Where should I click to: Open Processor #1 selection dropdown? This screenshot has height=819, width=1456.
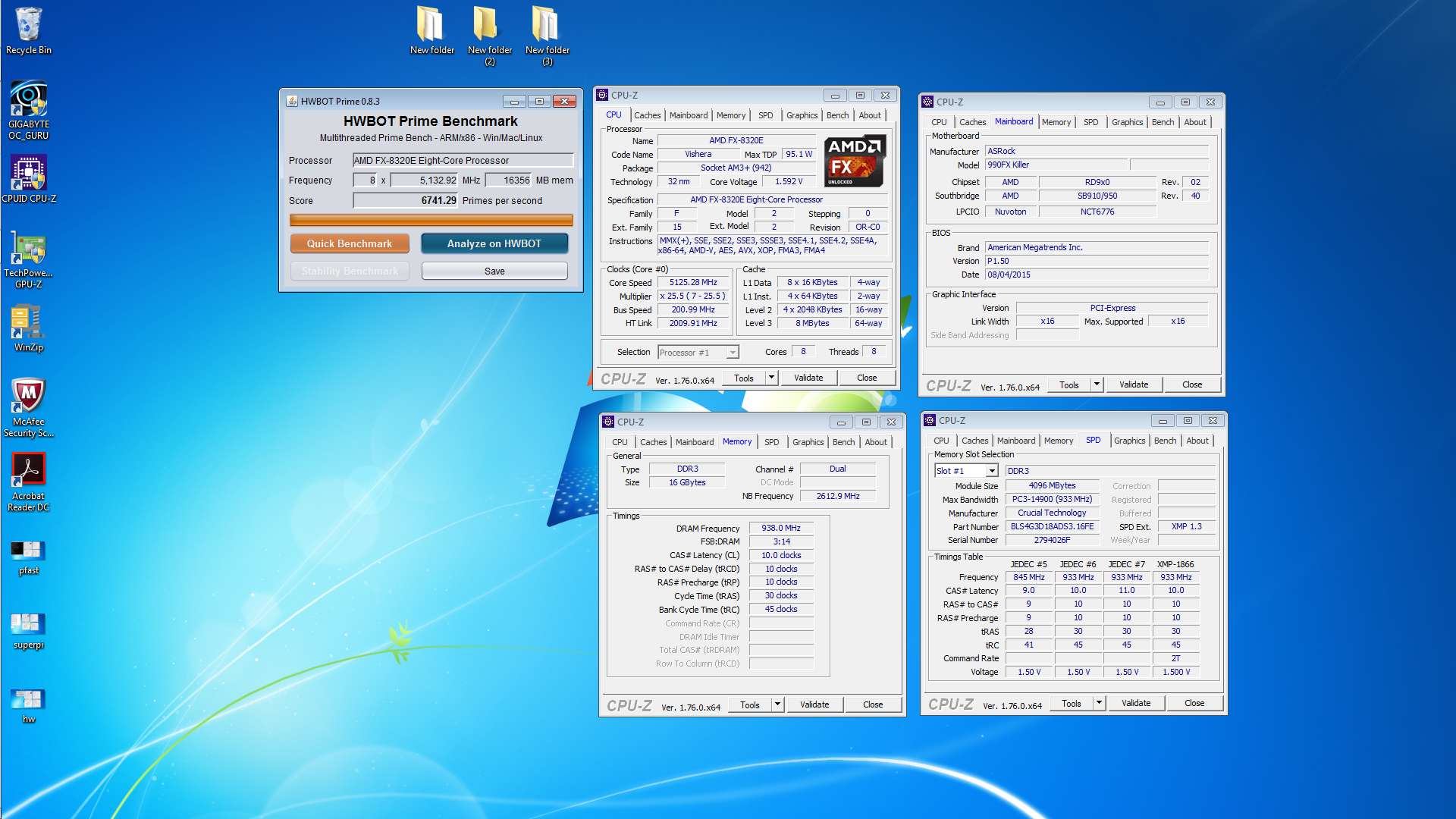click(x=698, y=353)
